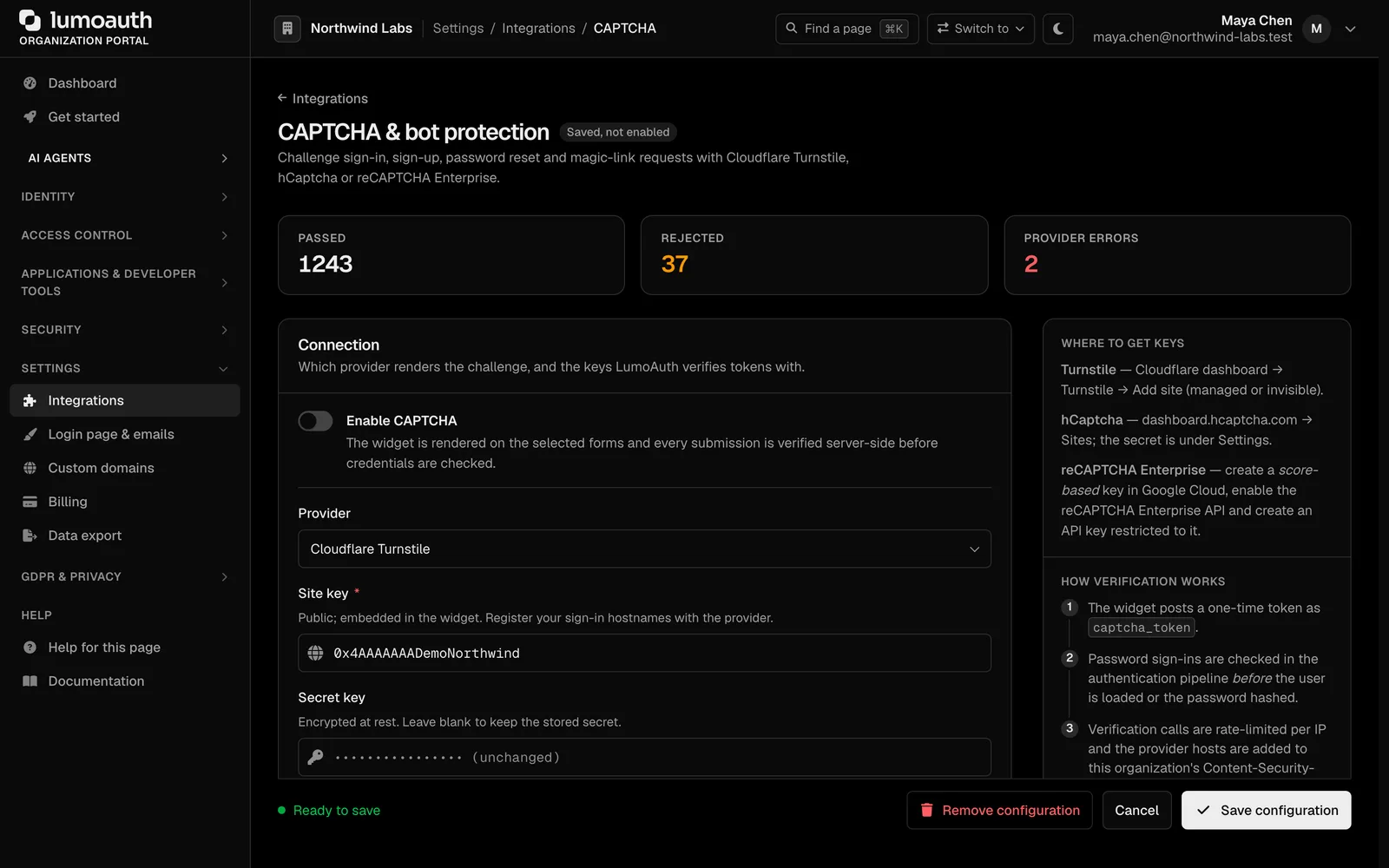Image resolution: width=1389 pixels, height=868 pixels.
Task: Open the user account menu chevron
Action: 1350,29
